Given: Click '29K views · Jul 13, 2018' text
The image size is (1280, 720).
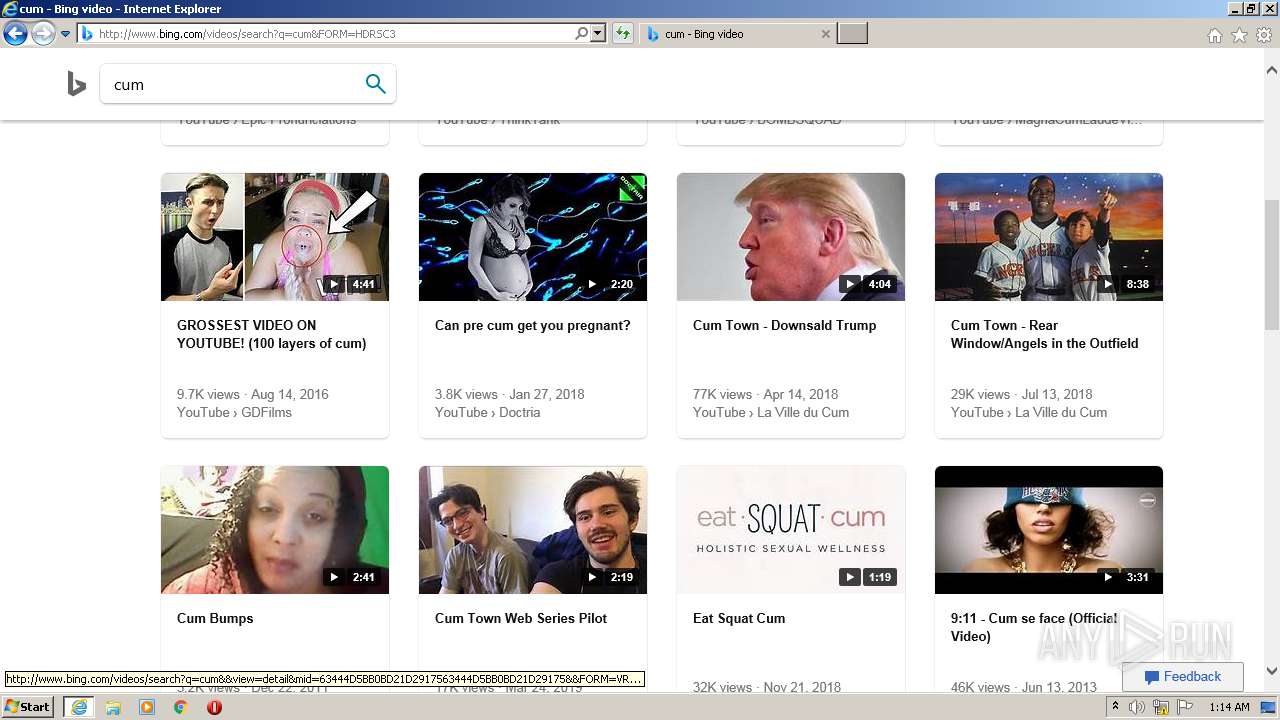Looking at the screenshot, I should coord(1022,394).
